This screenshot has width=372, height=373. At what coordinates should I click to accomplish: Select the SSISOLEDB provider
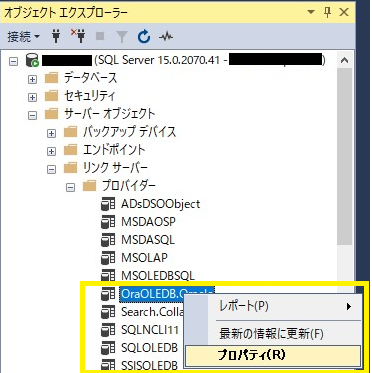click(x=149, y=365)
